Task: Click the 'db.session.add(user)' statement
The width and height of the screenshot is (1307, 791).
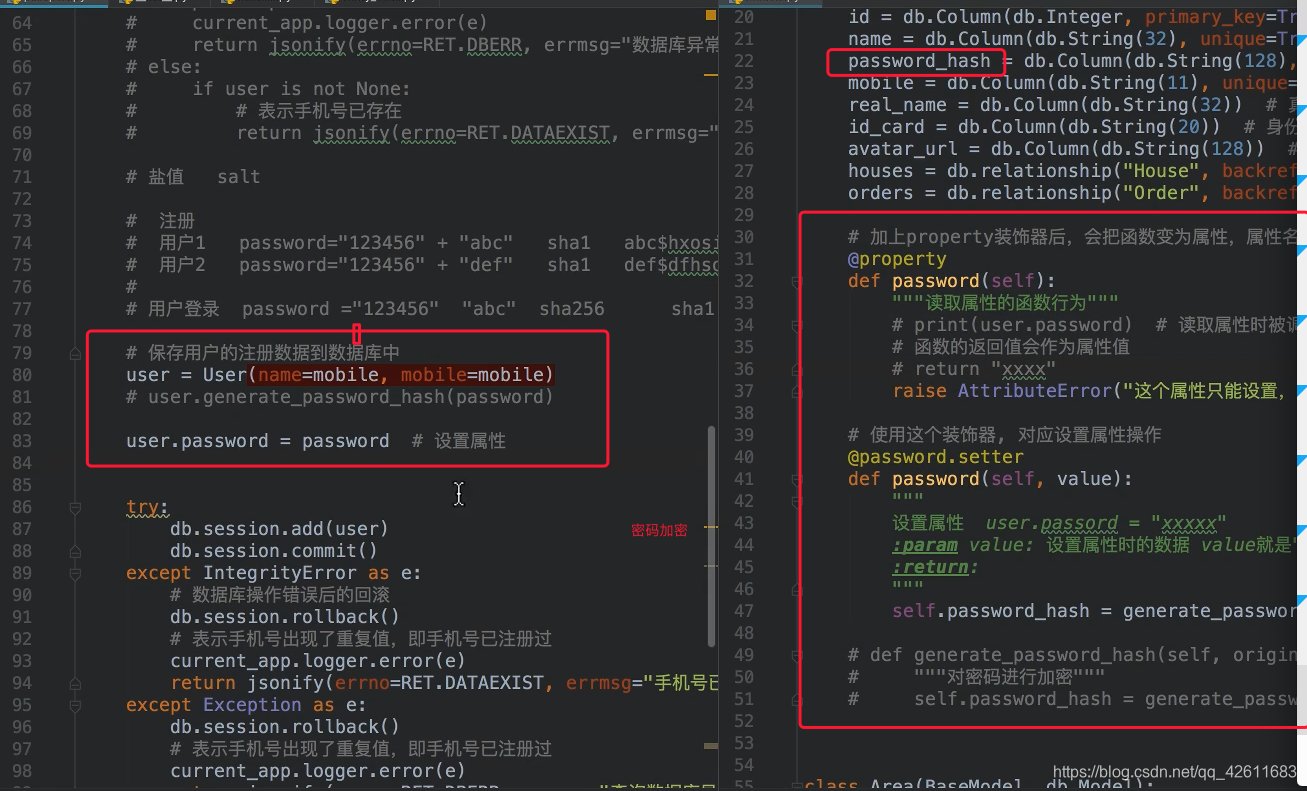Action: (x=279, y=529)
